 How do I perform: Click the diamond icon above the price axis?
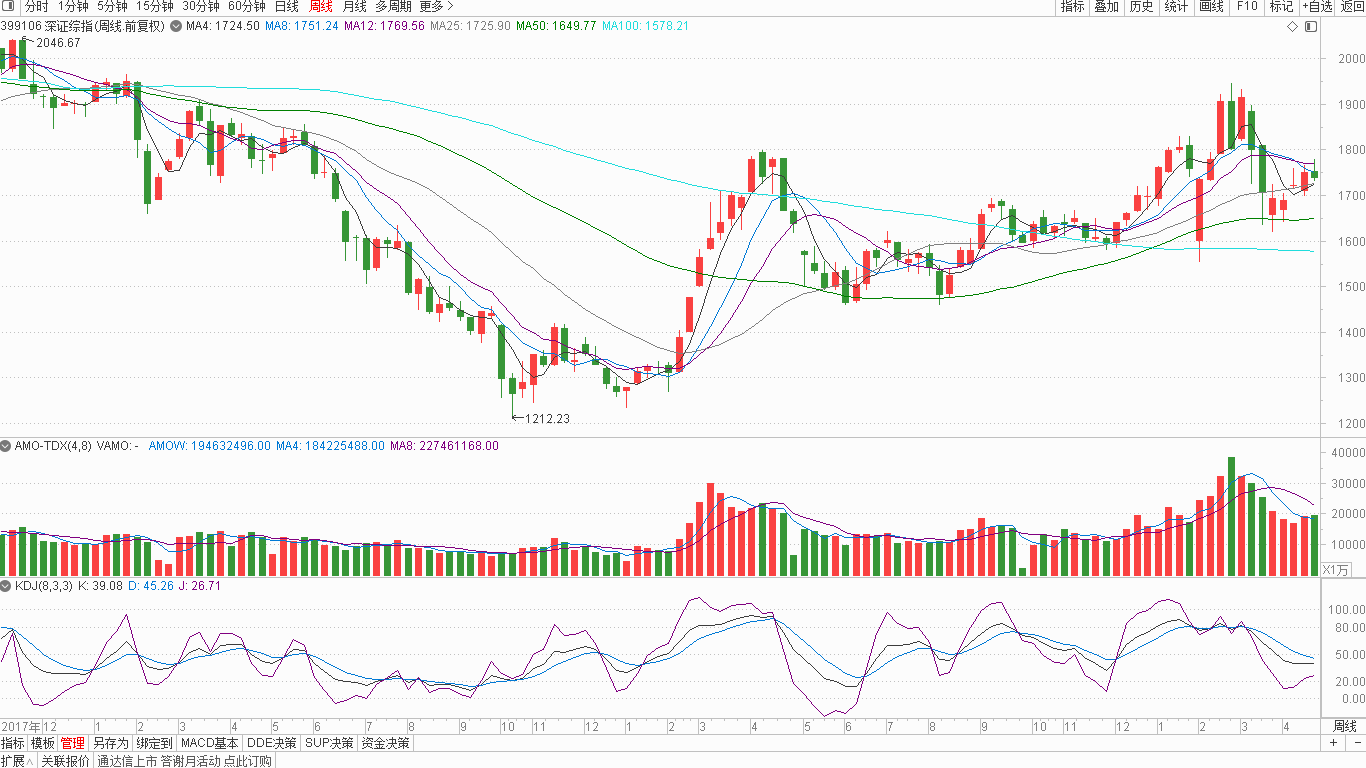click(x=1293, y=26)
